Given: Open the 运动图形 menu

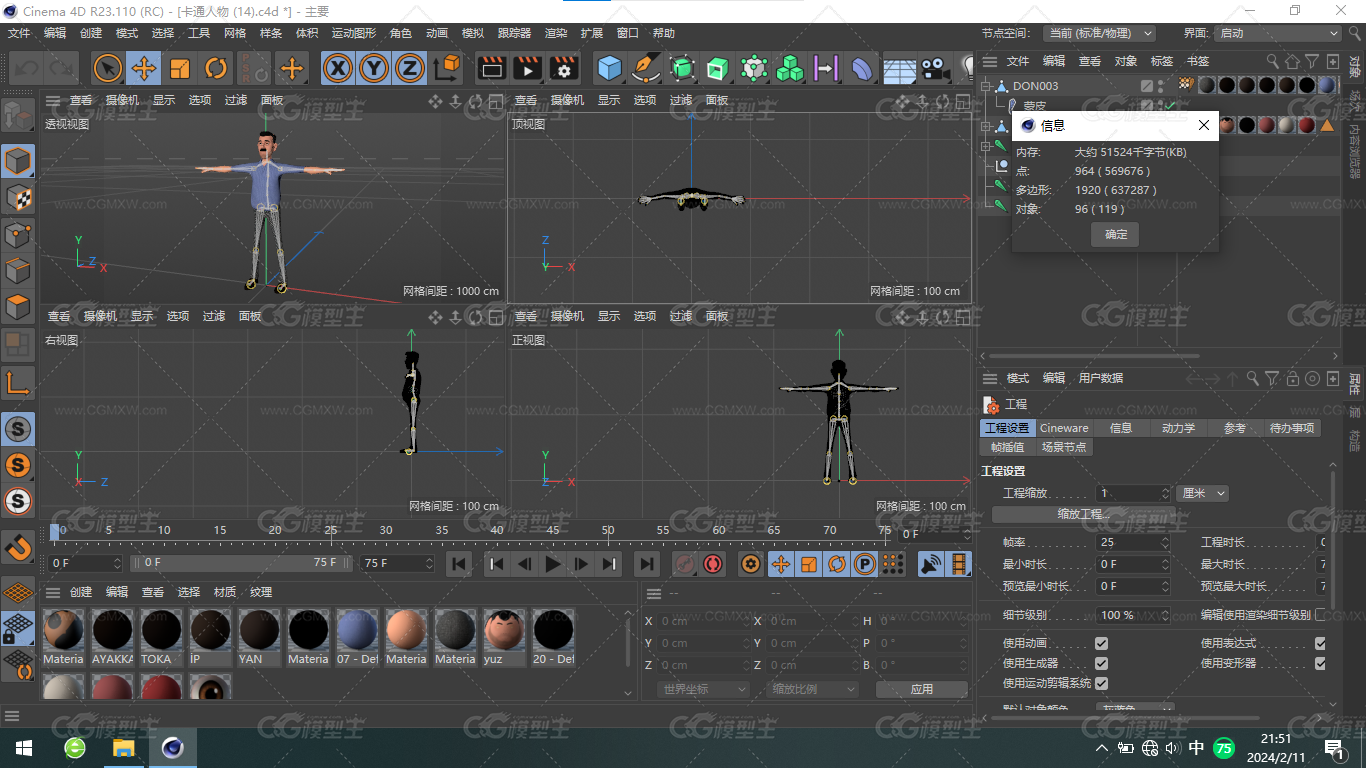Looking at the screenshot, I should (354, 33).
